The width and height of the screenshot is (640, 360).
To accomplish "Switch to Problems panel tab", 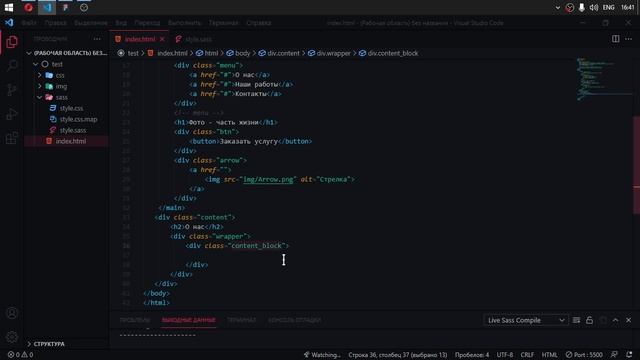I will [x=135, y=320].
